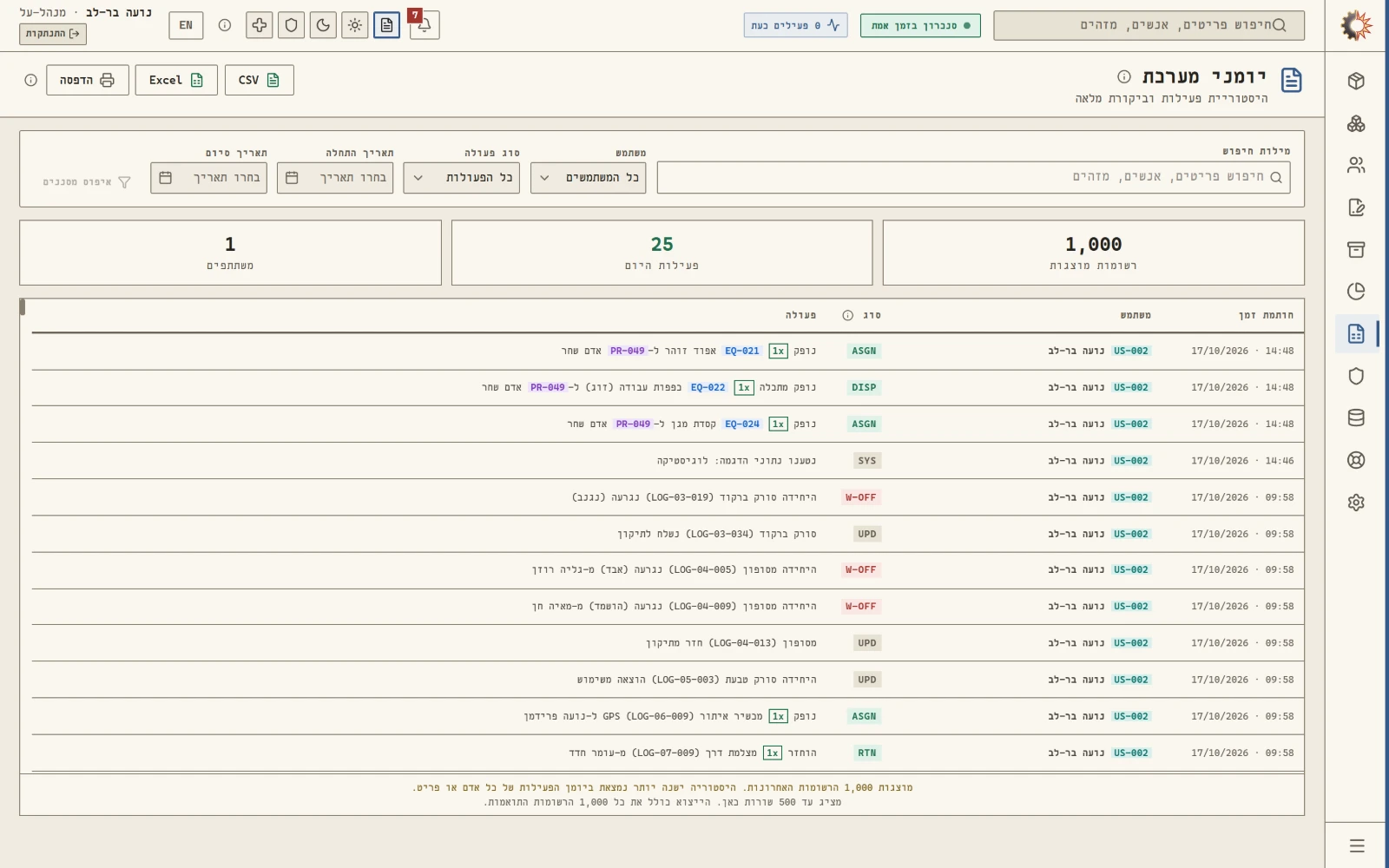The image size is (1389, 868).
Task: Open the תאריך התחלה start date picker
Action: [335, 178]
